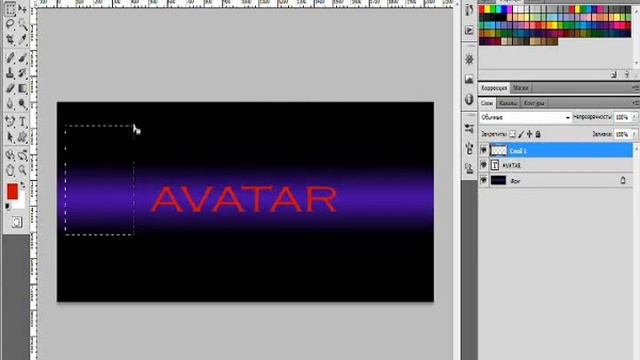Select the Brush tool
The height and width of the screenshot is (360, 640).
[23, 58]
